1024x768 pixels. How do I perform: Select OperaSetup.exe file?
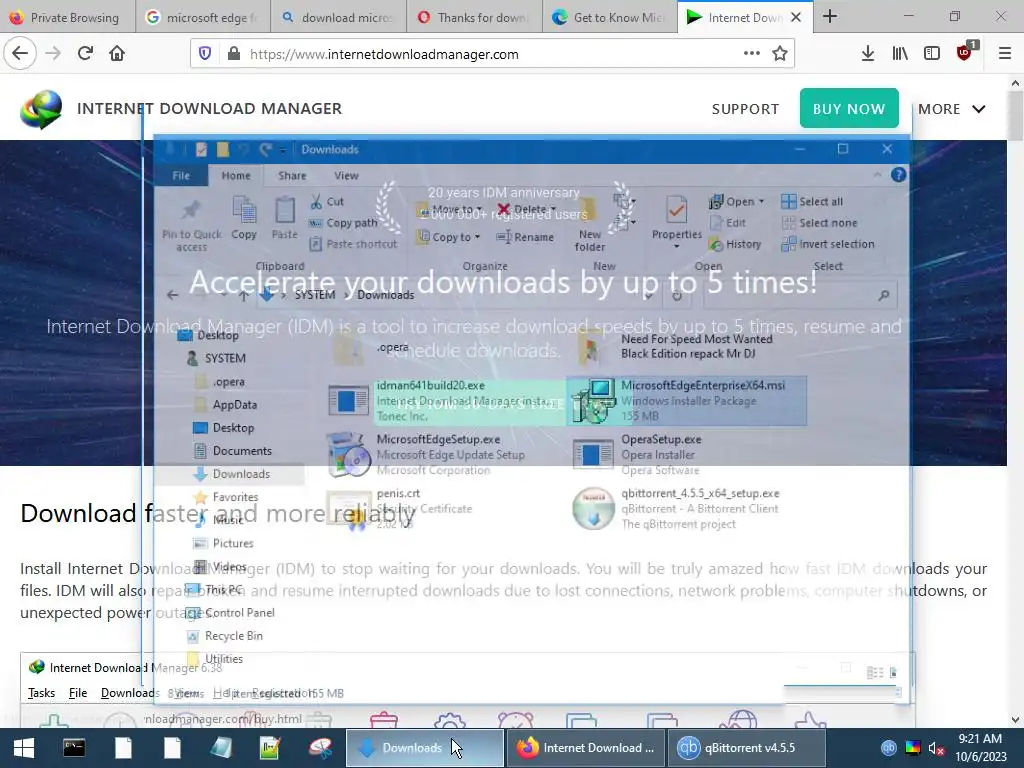[x=688, y=455]
